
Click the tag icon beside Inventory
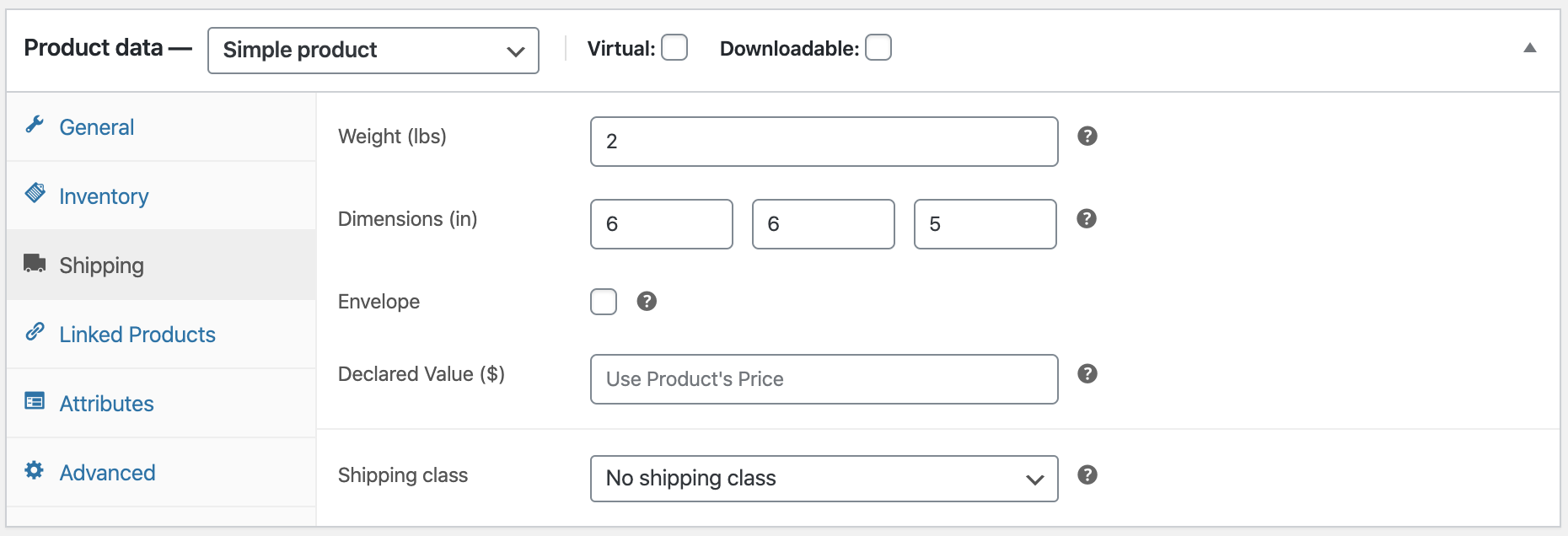(35, 193)
